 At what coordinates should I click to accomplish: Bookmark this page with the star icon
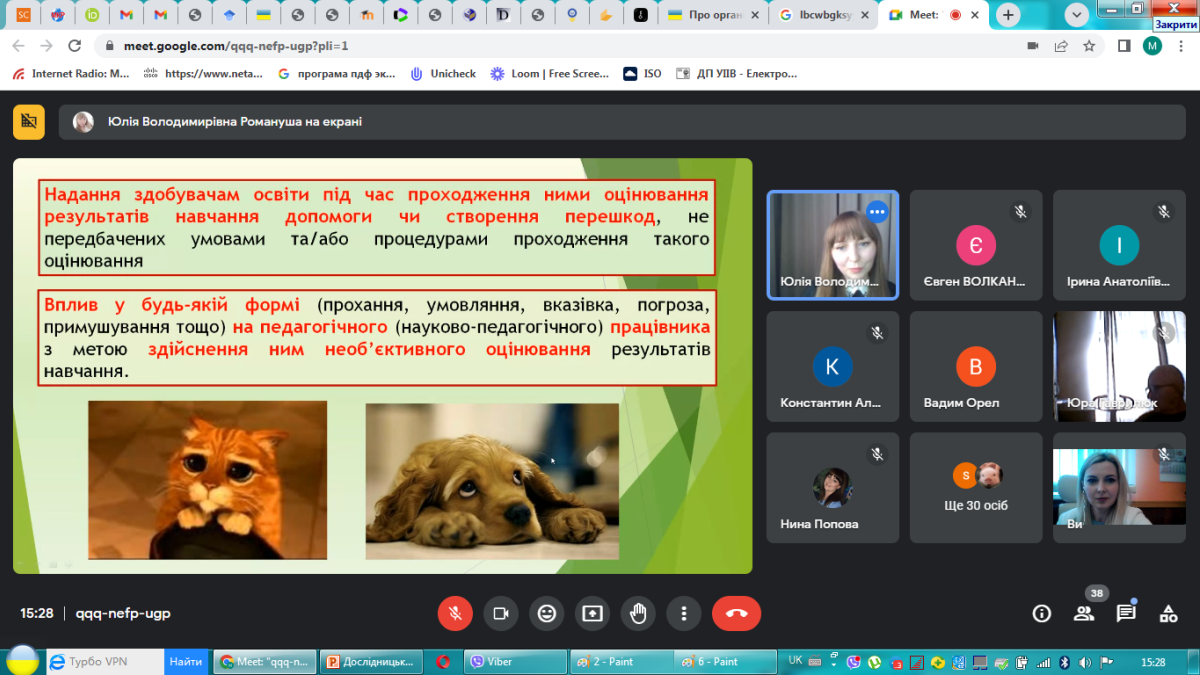1089,46
